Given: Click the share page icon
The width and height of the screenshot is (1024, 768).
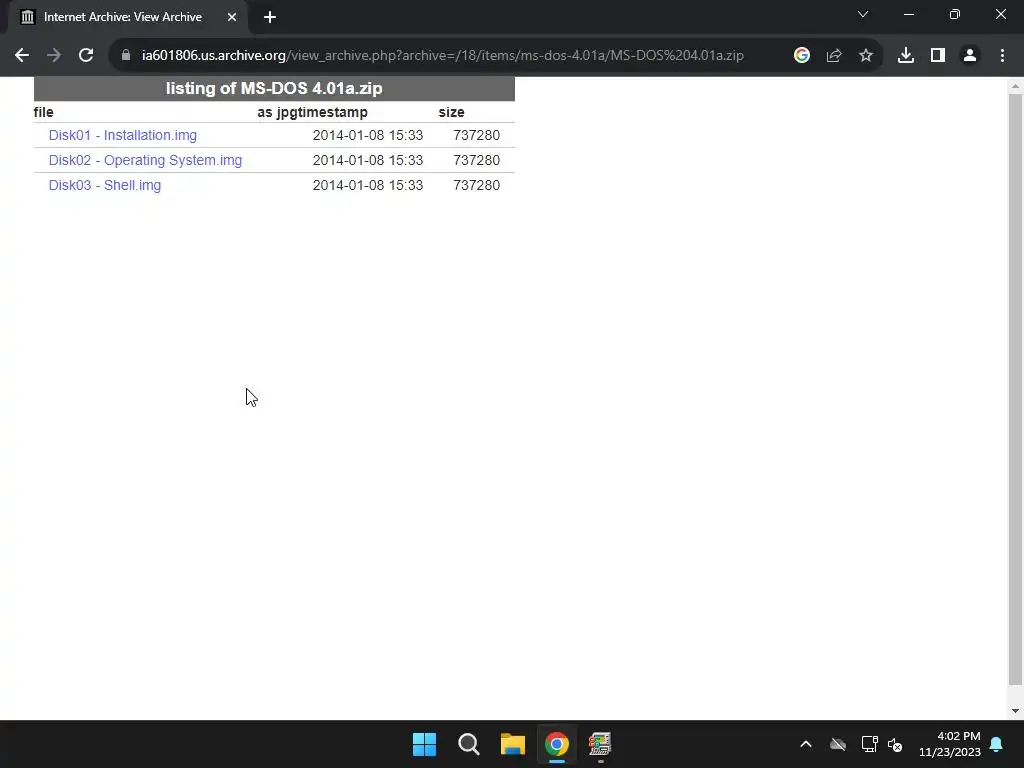Looking at the screenshot, I should (833, 56).
